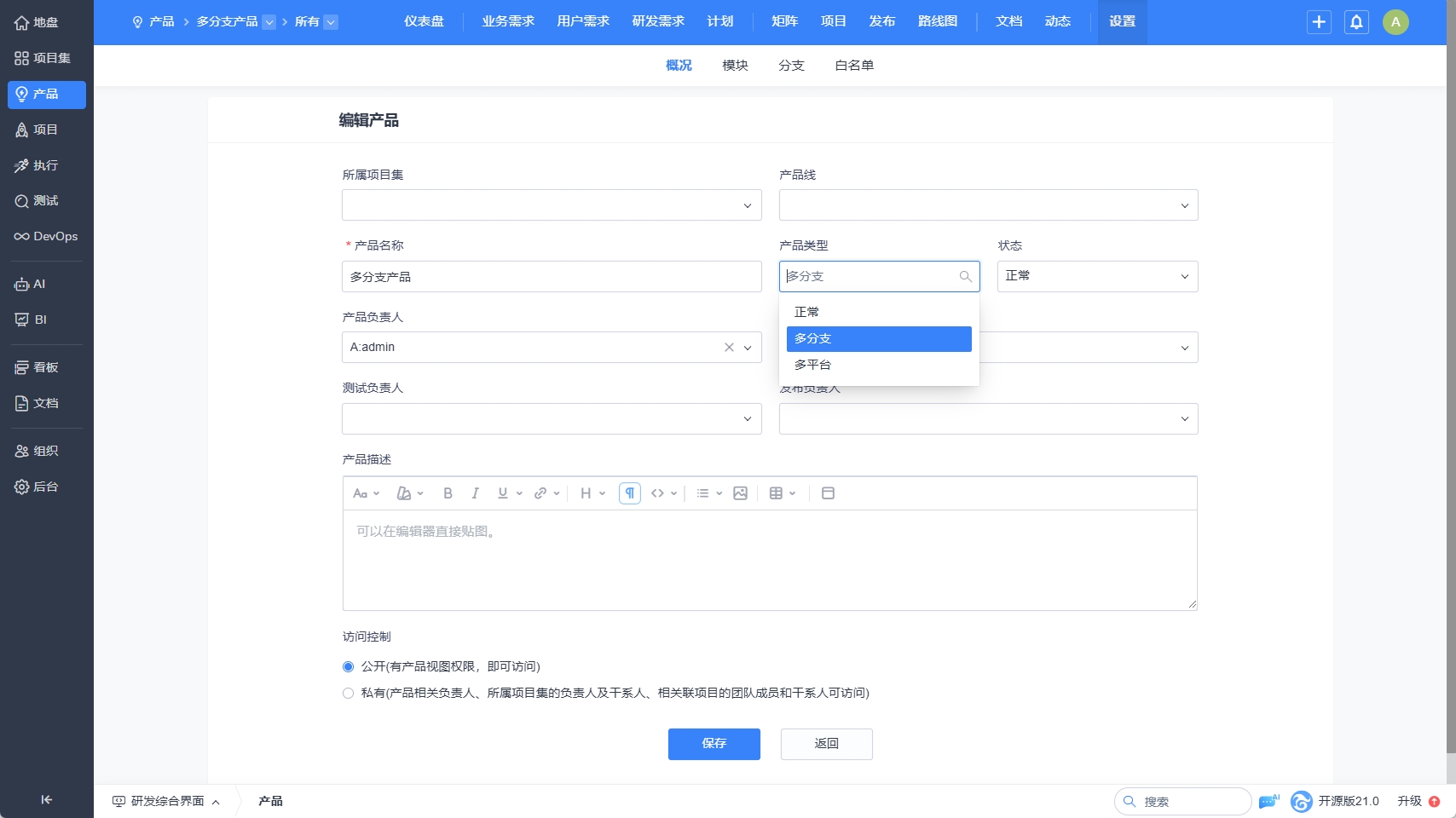Click the bold formatting icon
The width and height of the screenshot is (1456, 818).
[x=448, y=493]
